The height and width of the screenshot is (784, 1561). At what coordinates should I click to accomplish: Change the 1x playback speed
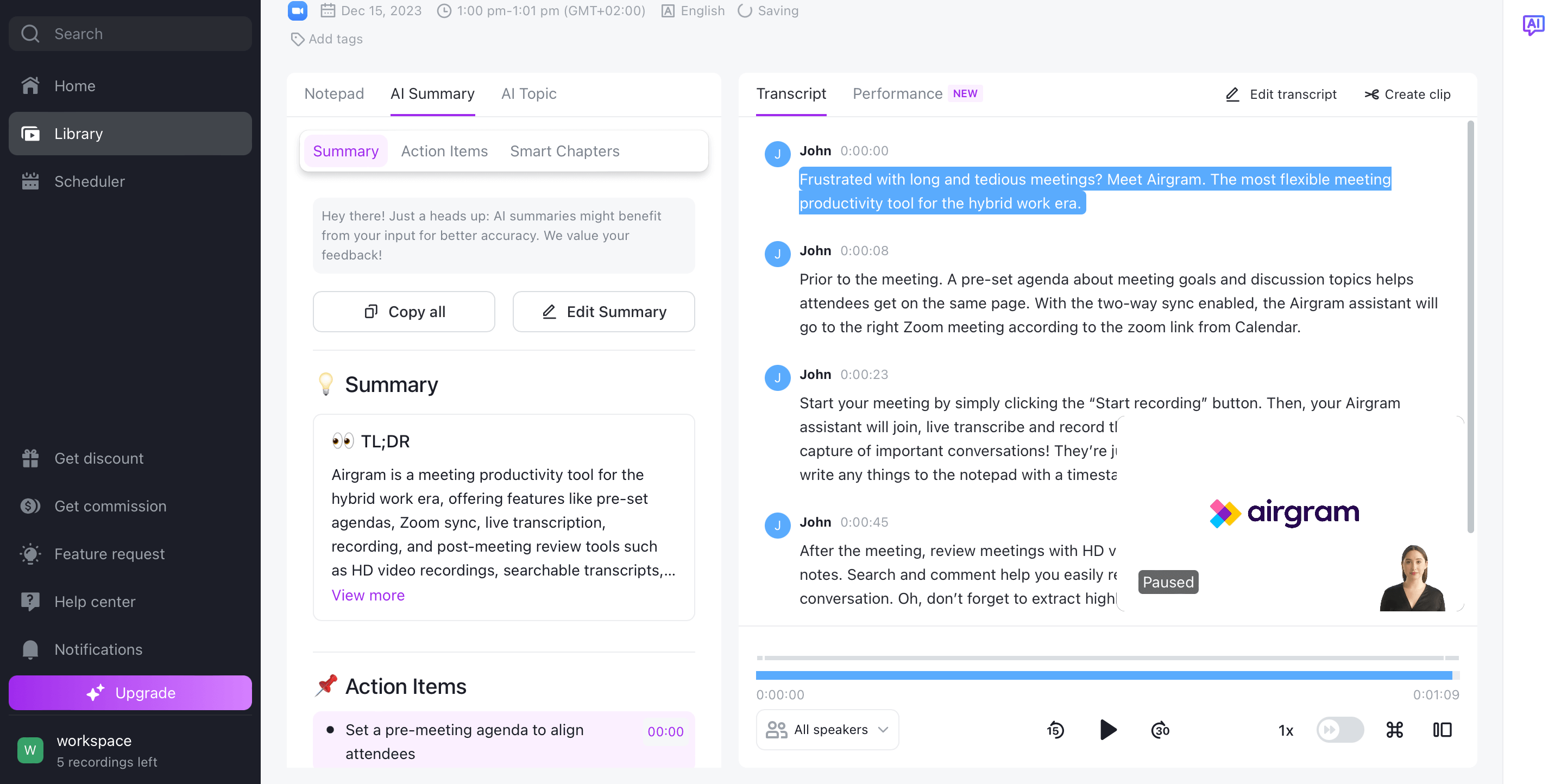coord(1285,730)
